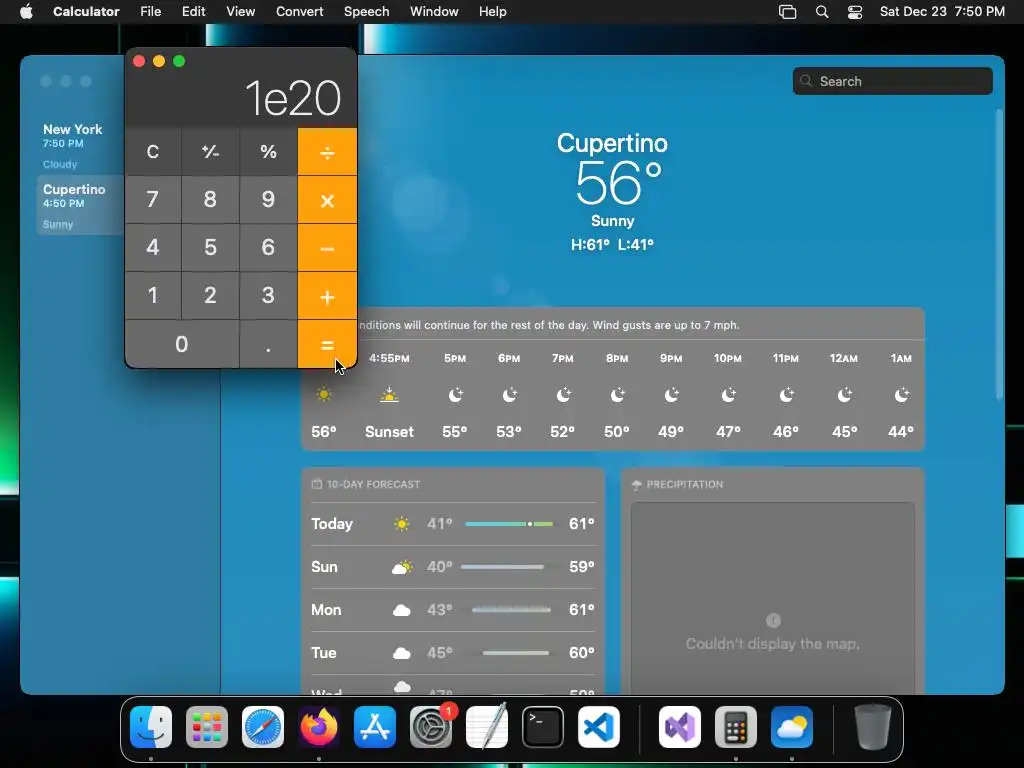Screen dimensions: 1024x768
Task: Click the Mon forecast row
Action: (x=453, y=610)
